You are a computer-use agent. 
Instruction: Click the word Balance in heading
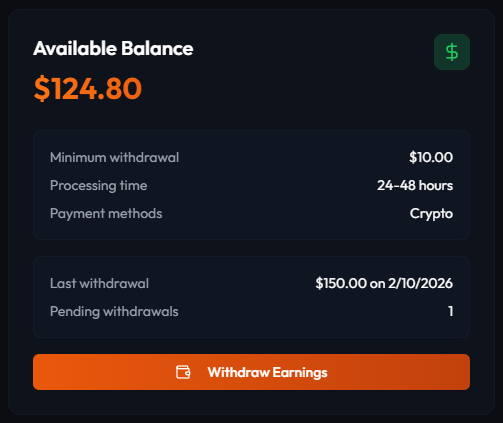(x=157, y=49)
